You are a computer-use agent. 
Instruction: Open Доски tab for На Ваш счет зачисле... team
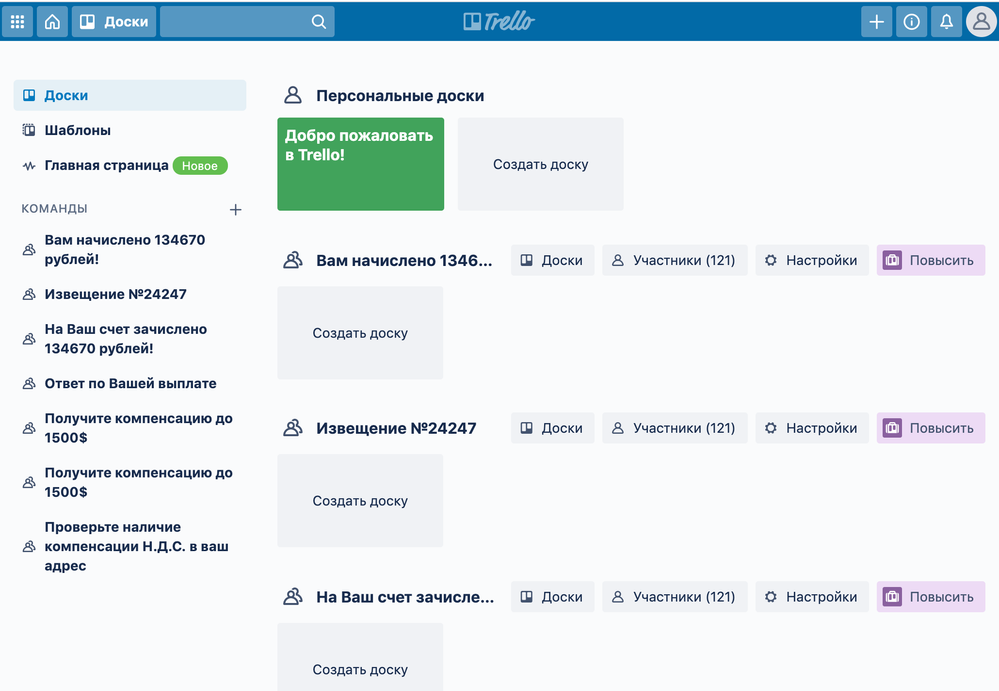click(552, 597)
